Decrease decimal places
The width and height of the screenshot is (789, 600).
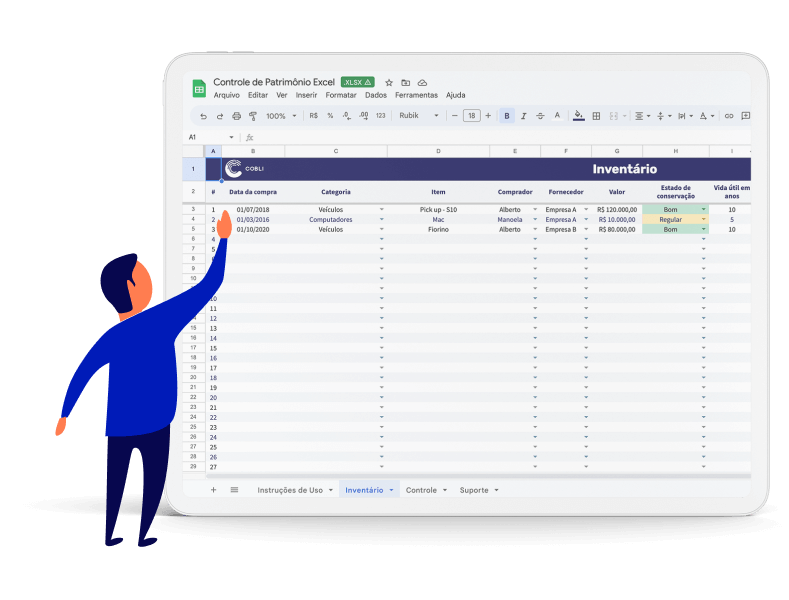click(347, 116)
